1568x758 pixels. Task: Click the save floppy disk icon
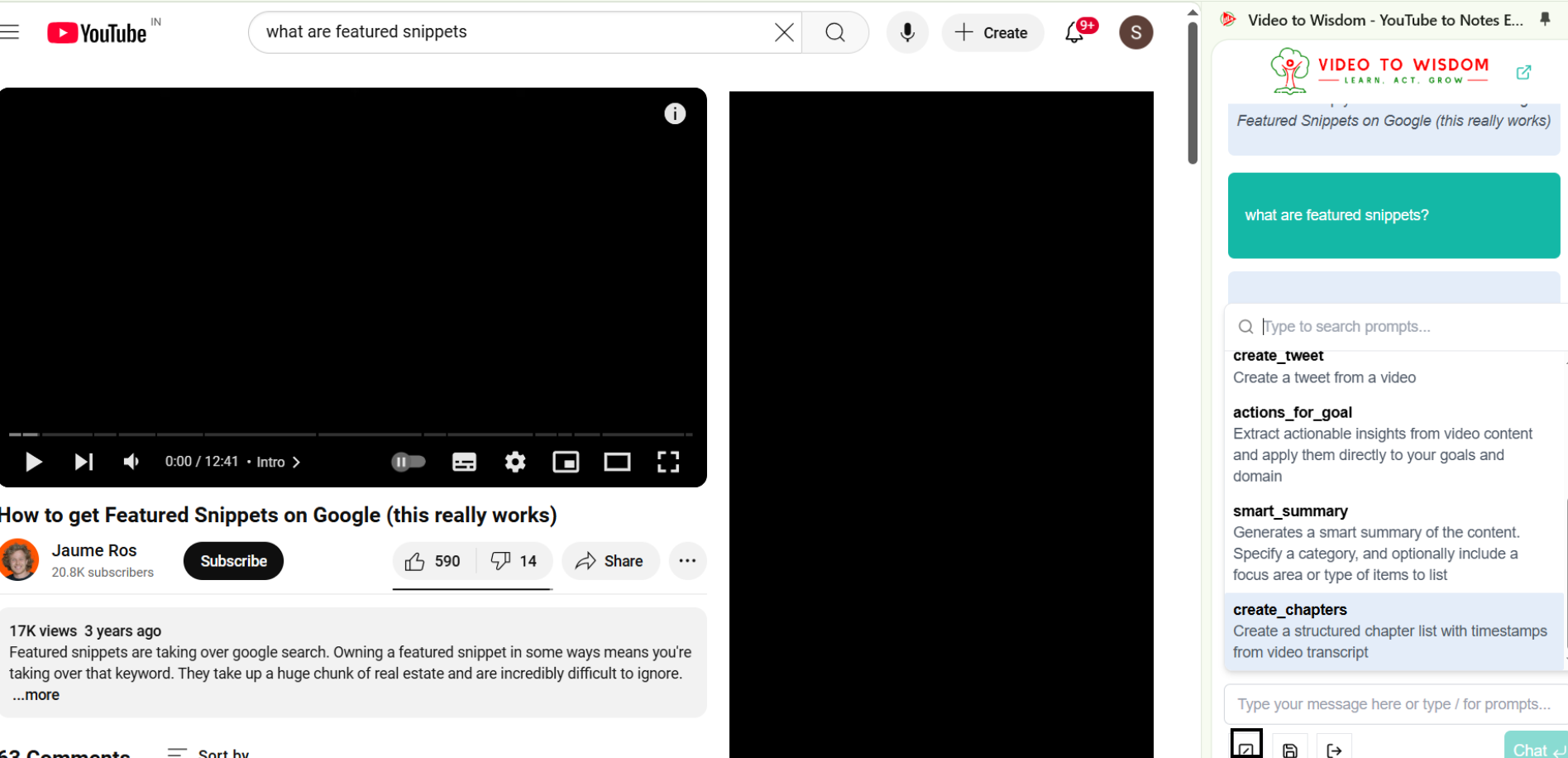1290,748
